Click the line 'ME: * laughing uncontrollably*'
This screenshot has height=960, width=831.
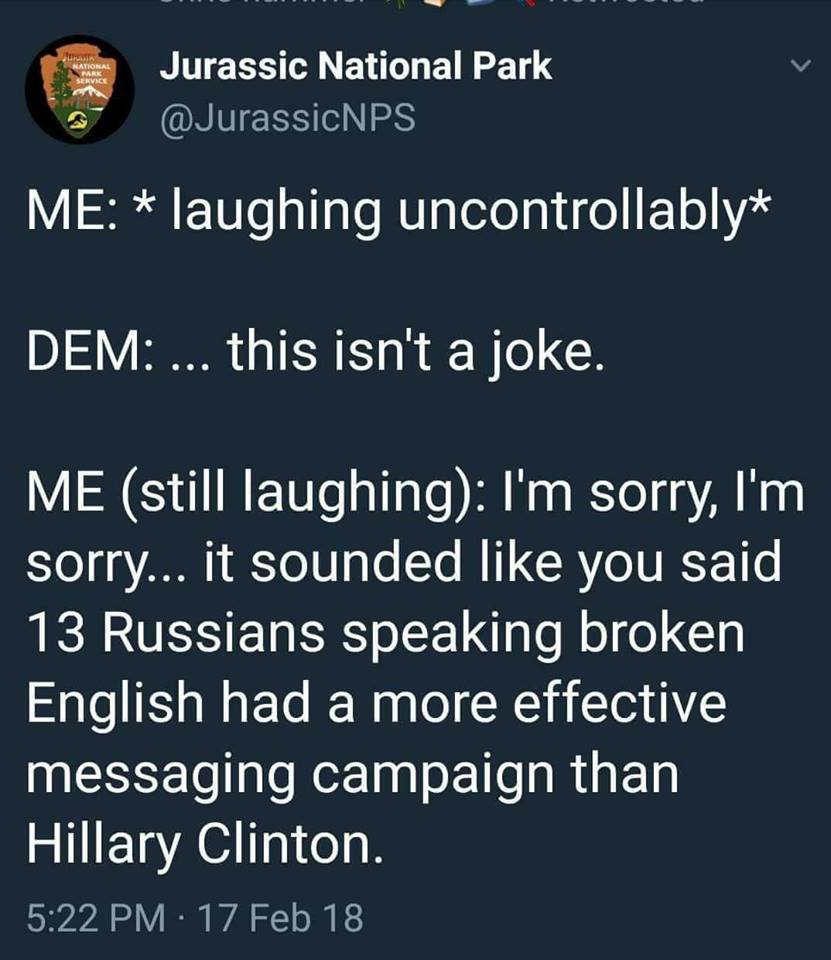(x=397, y=210)
